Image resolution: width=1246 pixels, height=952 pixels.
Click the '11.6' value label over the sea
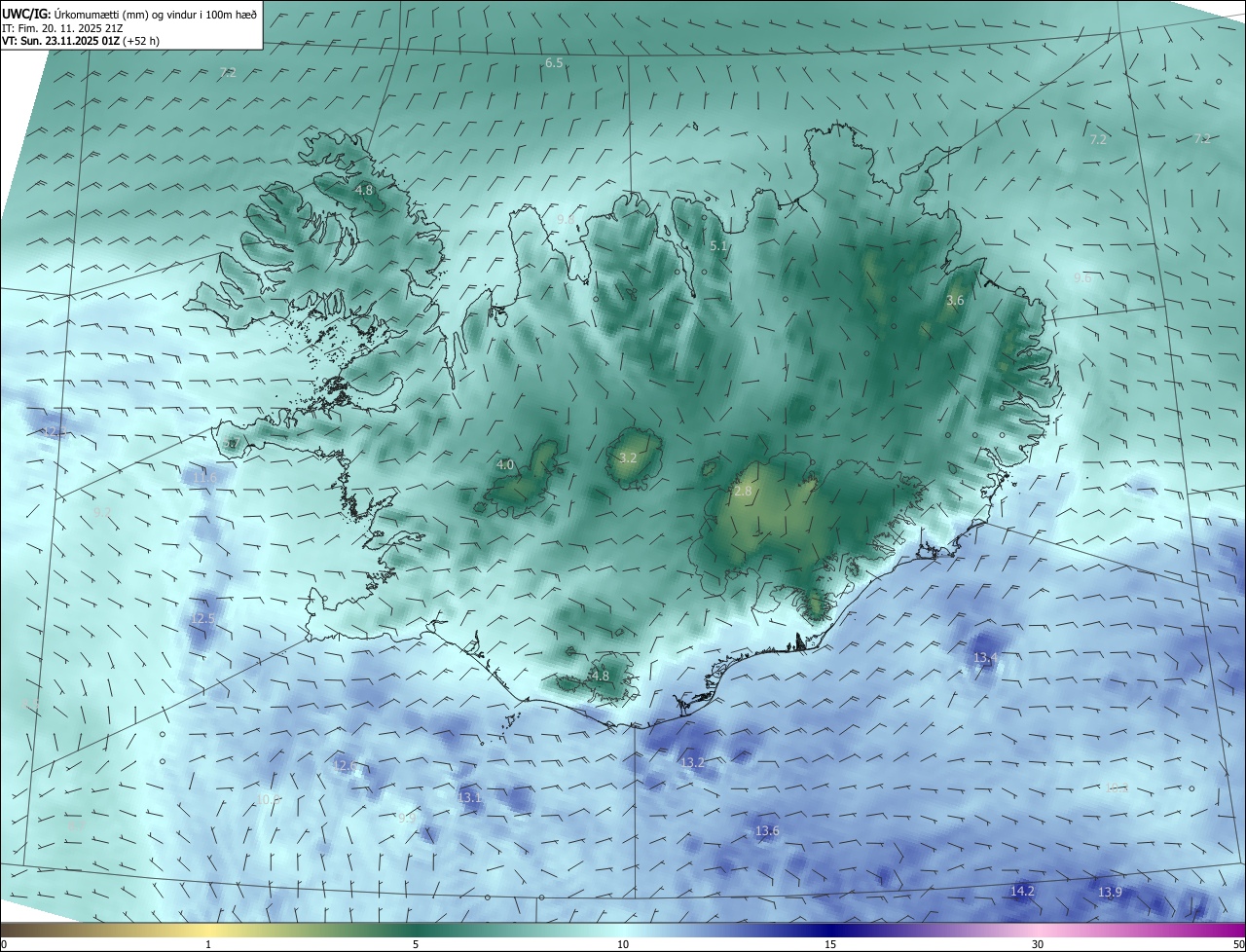coord(205,478)
